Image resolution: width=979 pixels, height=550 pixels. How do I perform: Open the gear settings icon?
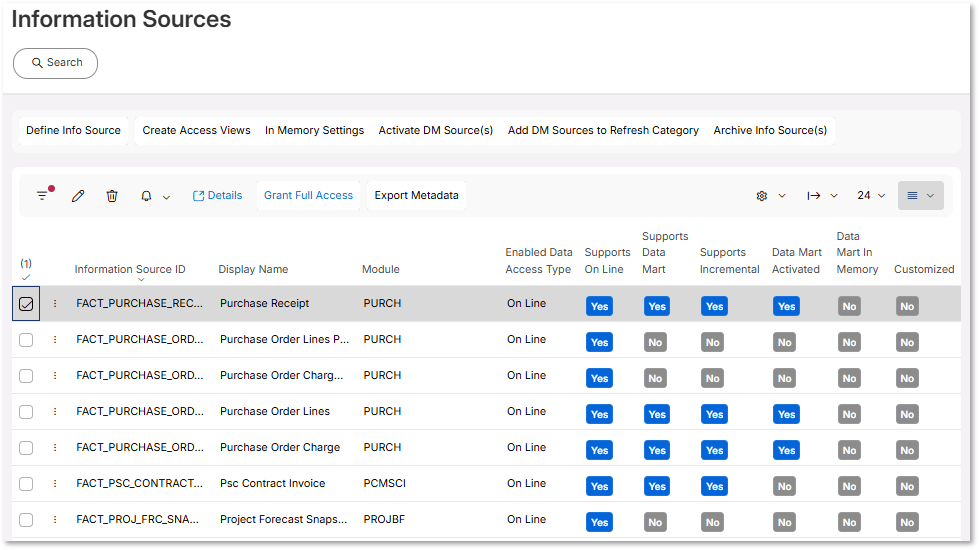click(x=762, y=196)
